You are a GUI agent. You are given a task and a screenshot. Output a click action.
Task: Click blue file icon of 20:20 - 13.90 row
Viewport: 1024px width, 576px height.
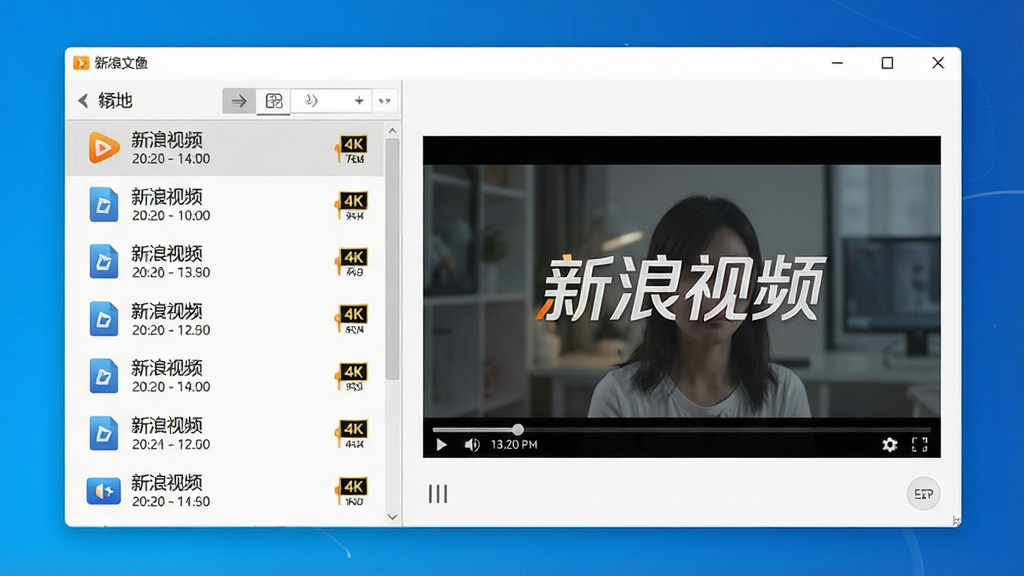tap(104, 262)
